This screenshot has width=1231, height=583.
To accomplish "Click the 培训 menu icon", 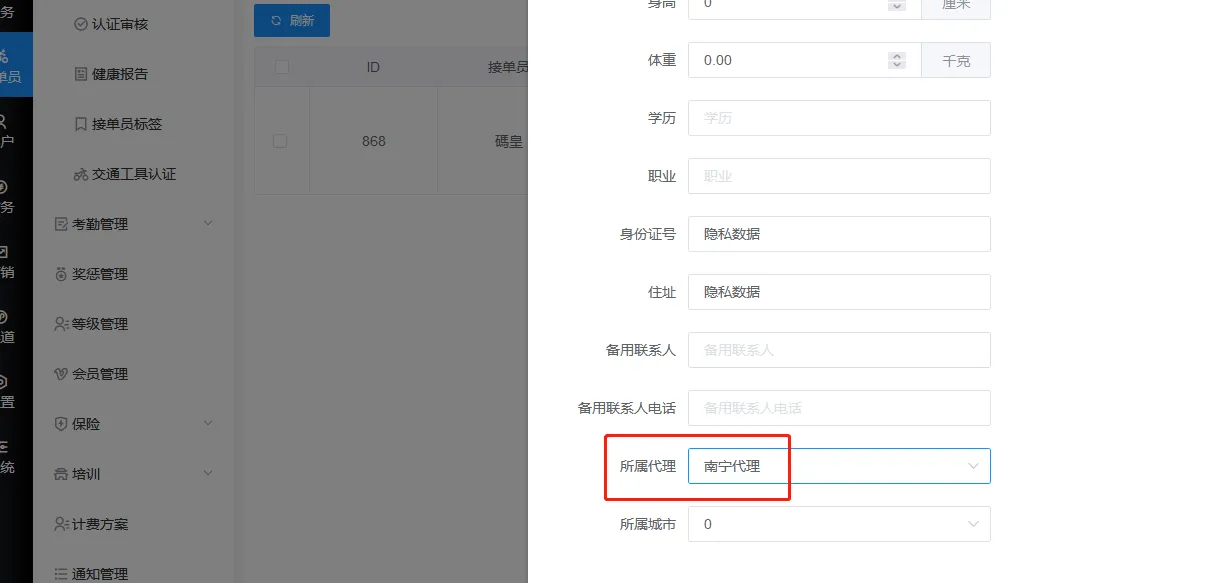I will click(x=61, y=474).
